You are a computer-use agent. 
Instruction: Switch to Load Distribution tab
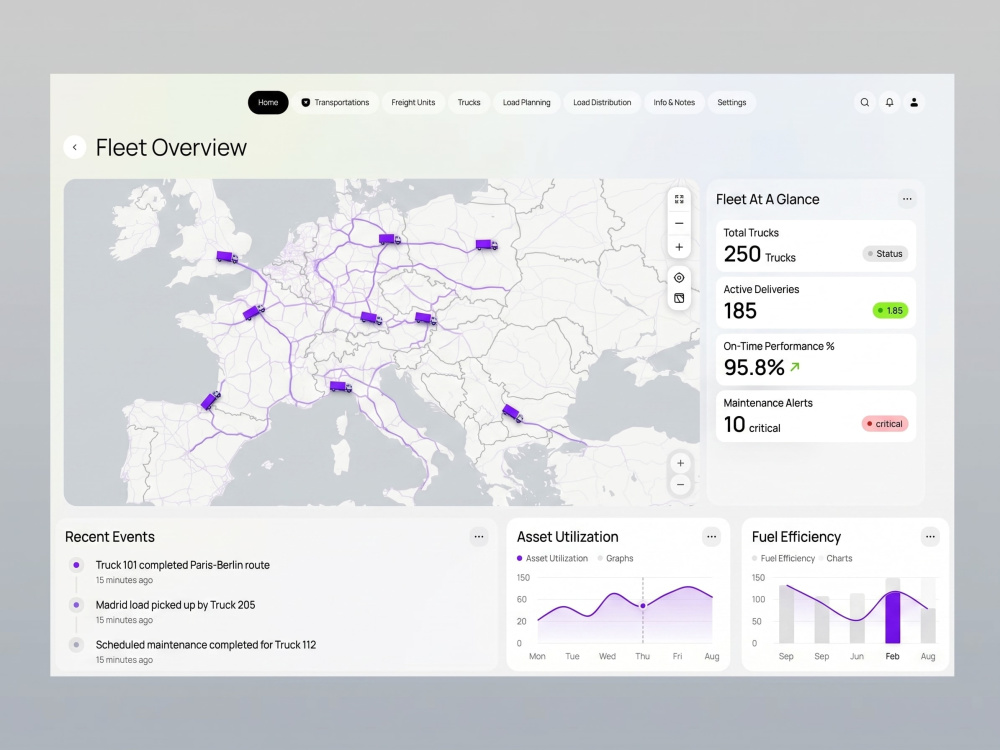[x=602, y=102]
